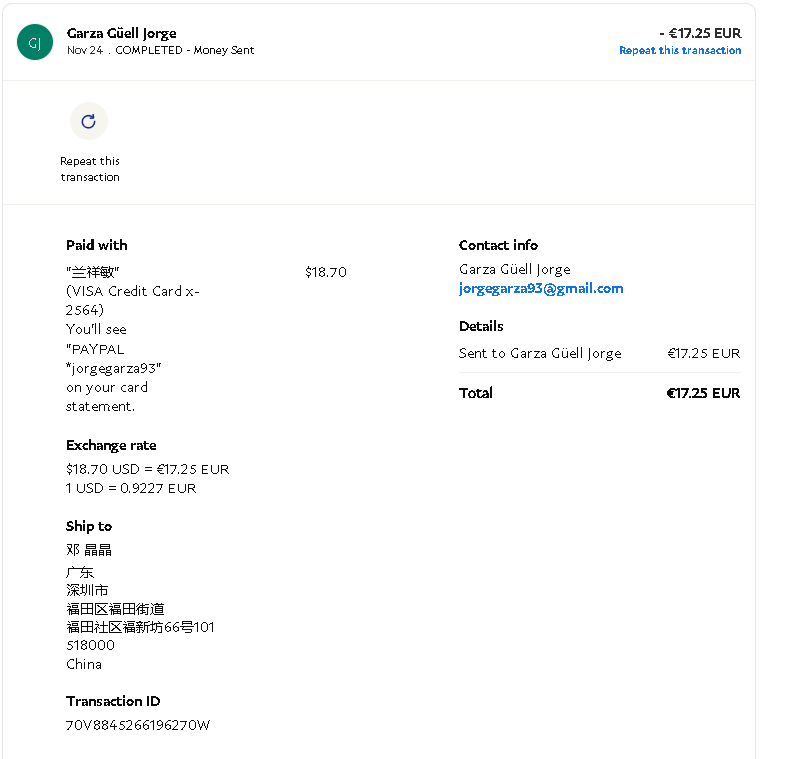786x759 pixels.
Task: Open the top-right Repeat this transaction link
Action: (x=680, y=50)
